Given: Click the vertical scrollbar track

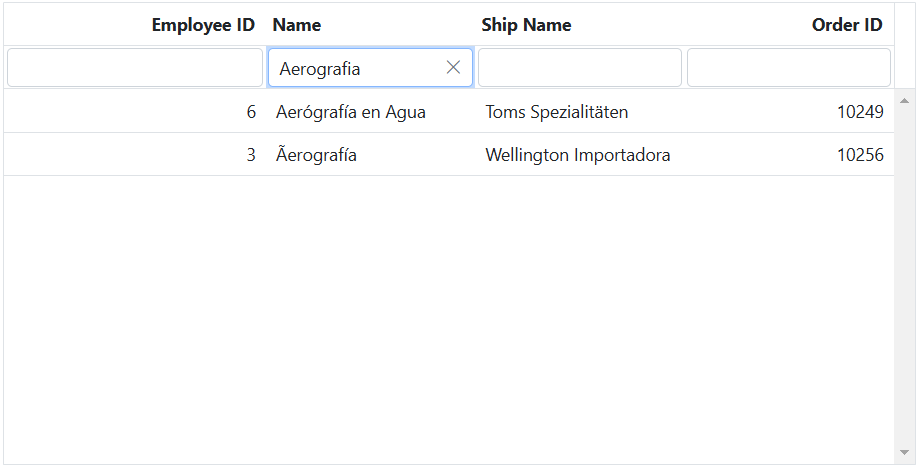Looking at the screenshot, I should (x=905, y=300).
